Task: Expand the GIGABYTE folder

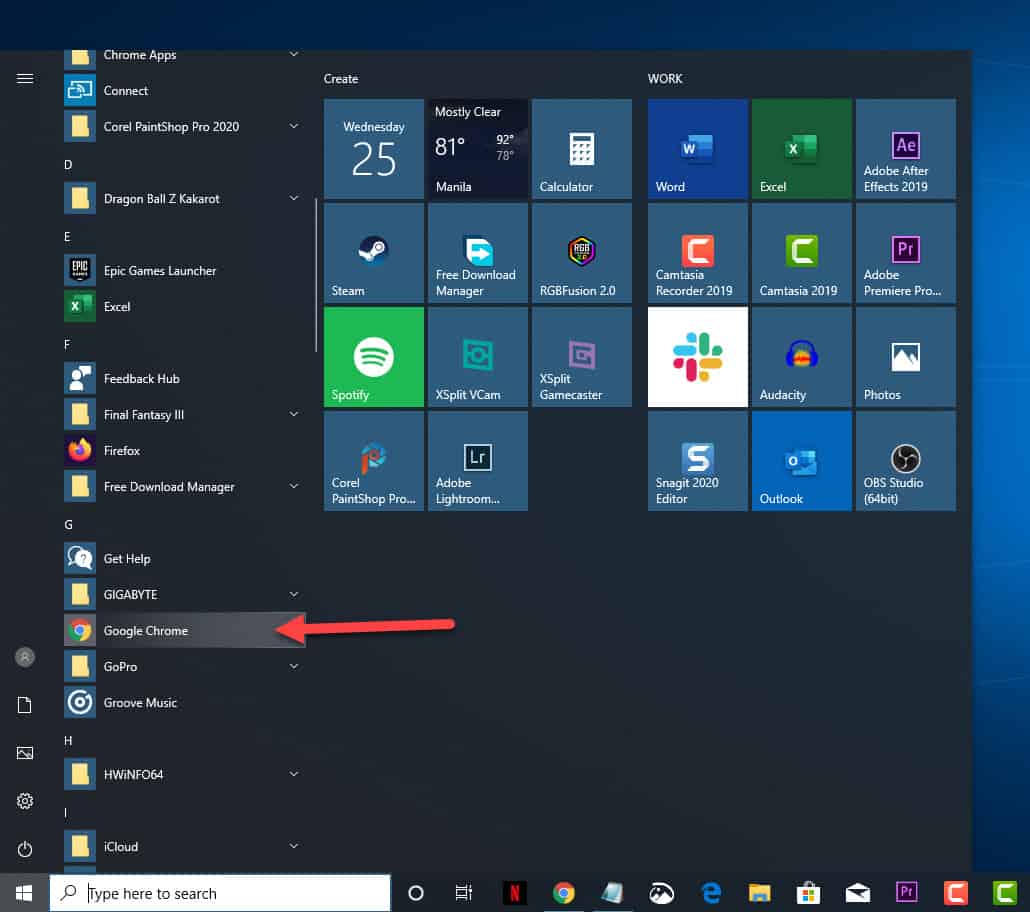Action: [184, 595]
